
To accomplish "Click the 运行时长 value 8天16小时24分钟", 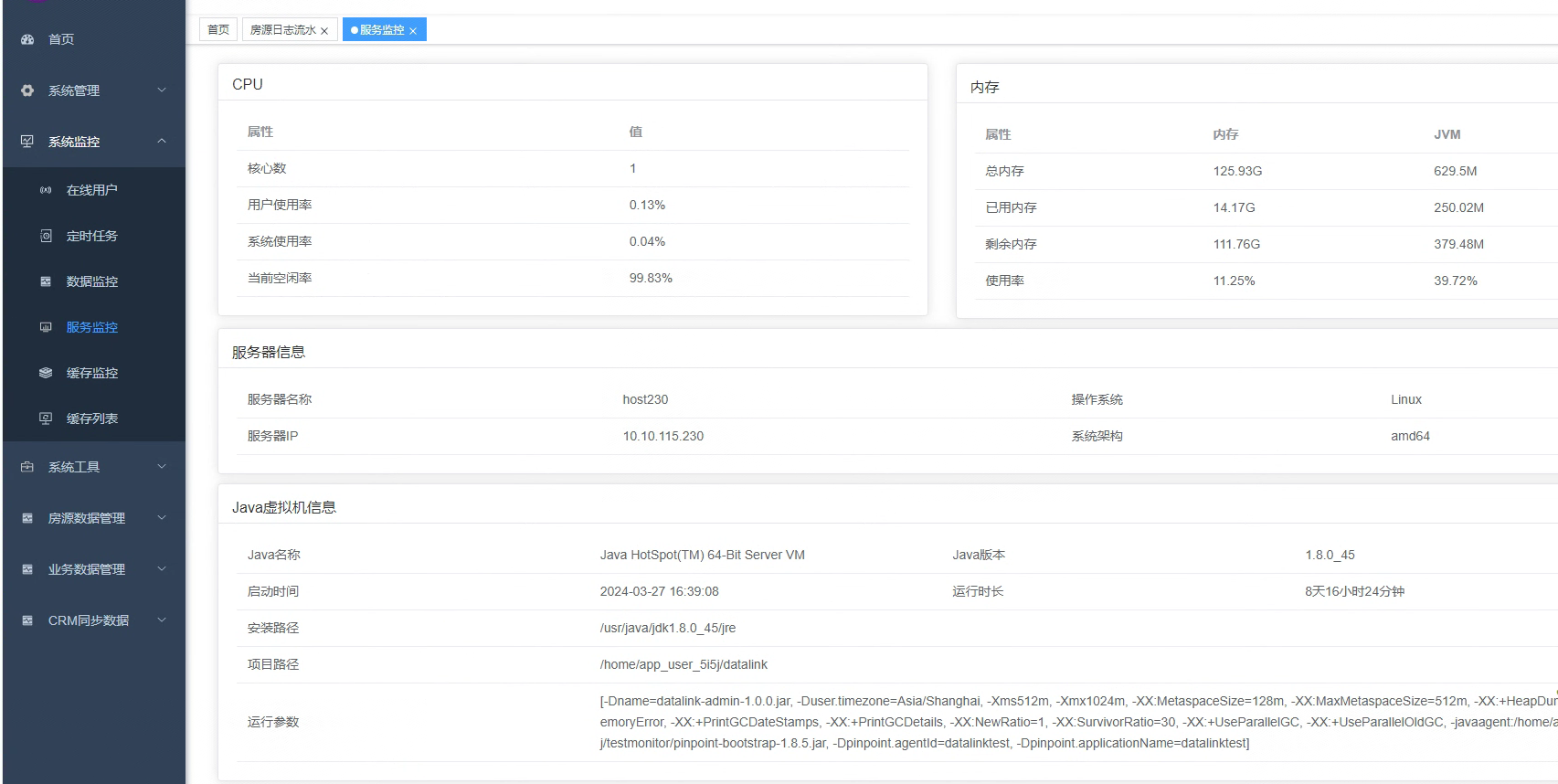I will pos(1354,591).
